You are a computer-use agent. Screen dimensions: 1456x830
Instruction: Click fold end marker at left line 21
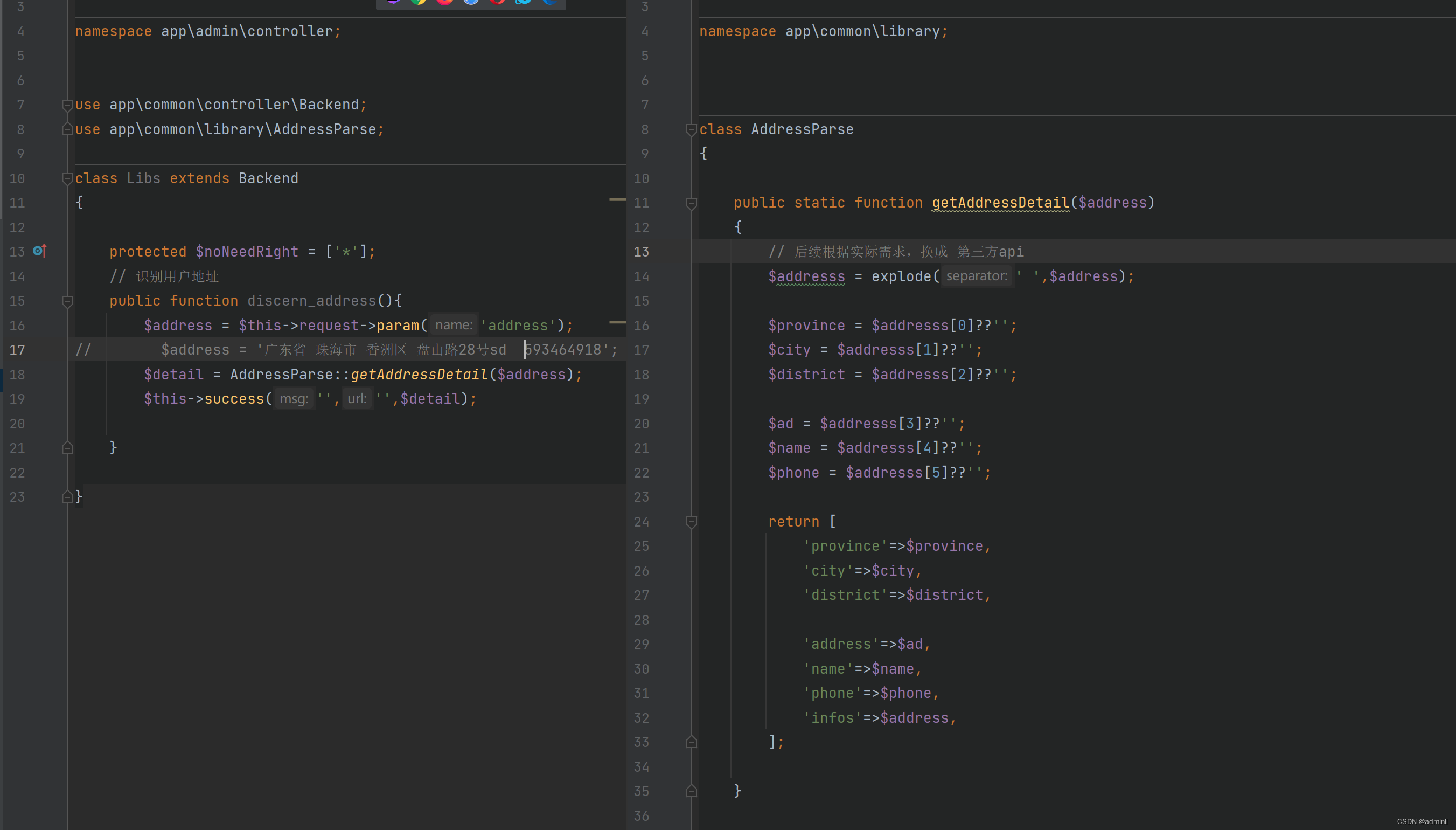[x=67, y=448]
